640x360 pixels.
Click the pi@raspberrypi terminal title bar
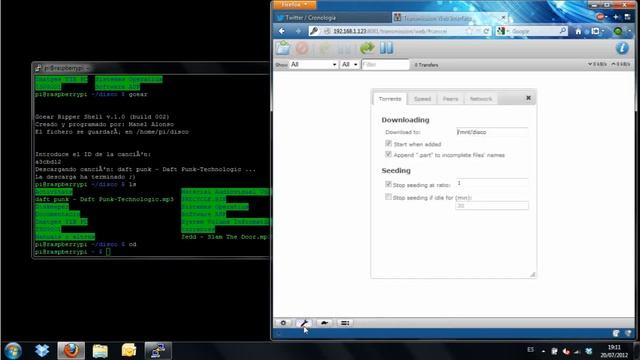(x=151, y=68)
